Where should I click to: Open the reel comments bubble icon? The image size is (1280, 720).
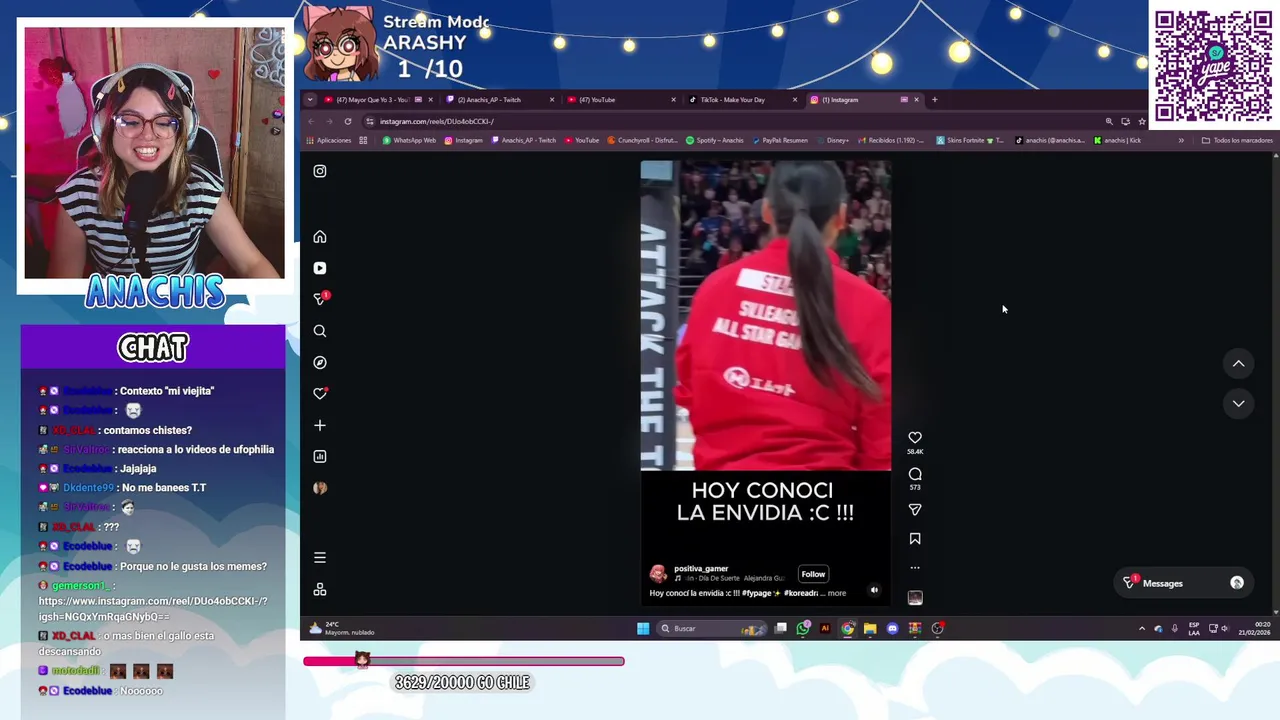pos(915,474)
